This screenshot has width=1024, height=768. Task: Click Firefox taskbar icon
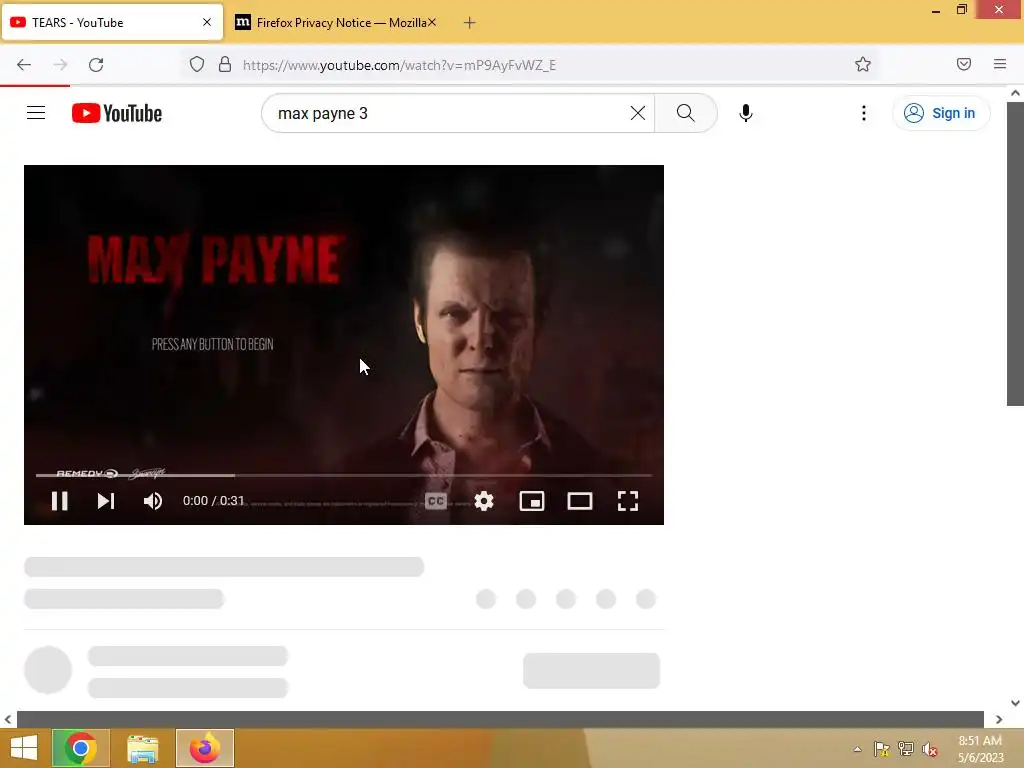tap(204, 748)
